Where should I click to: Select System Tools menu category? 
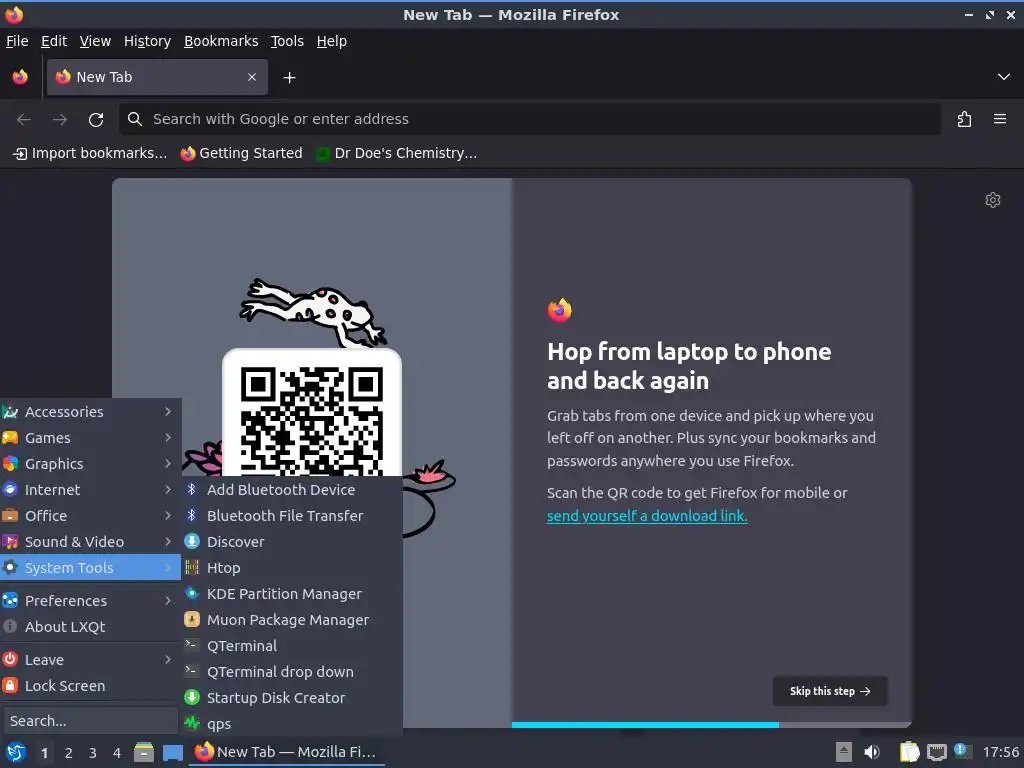coord(90,568)
